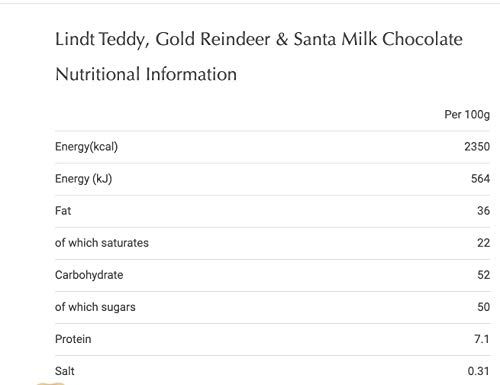The width and height of the screenshot is (500, 385).
Task: Click the of which saturates label
Action: 102,243
